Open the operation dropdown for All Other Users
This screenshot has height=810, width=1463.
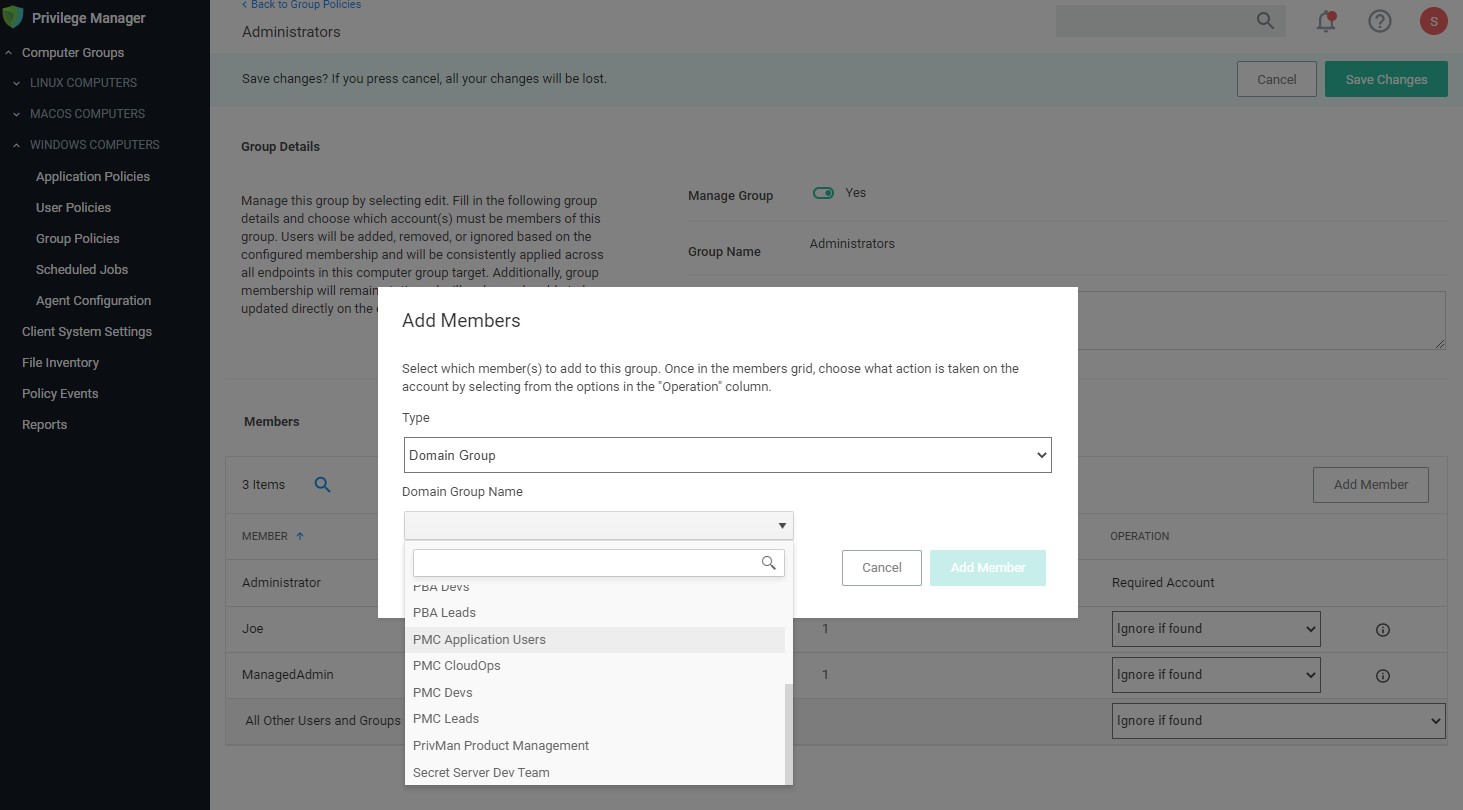(1279, 721)
